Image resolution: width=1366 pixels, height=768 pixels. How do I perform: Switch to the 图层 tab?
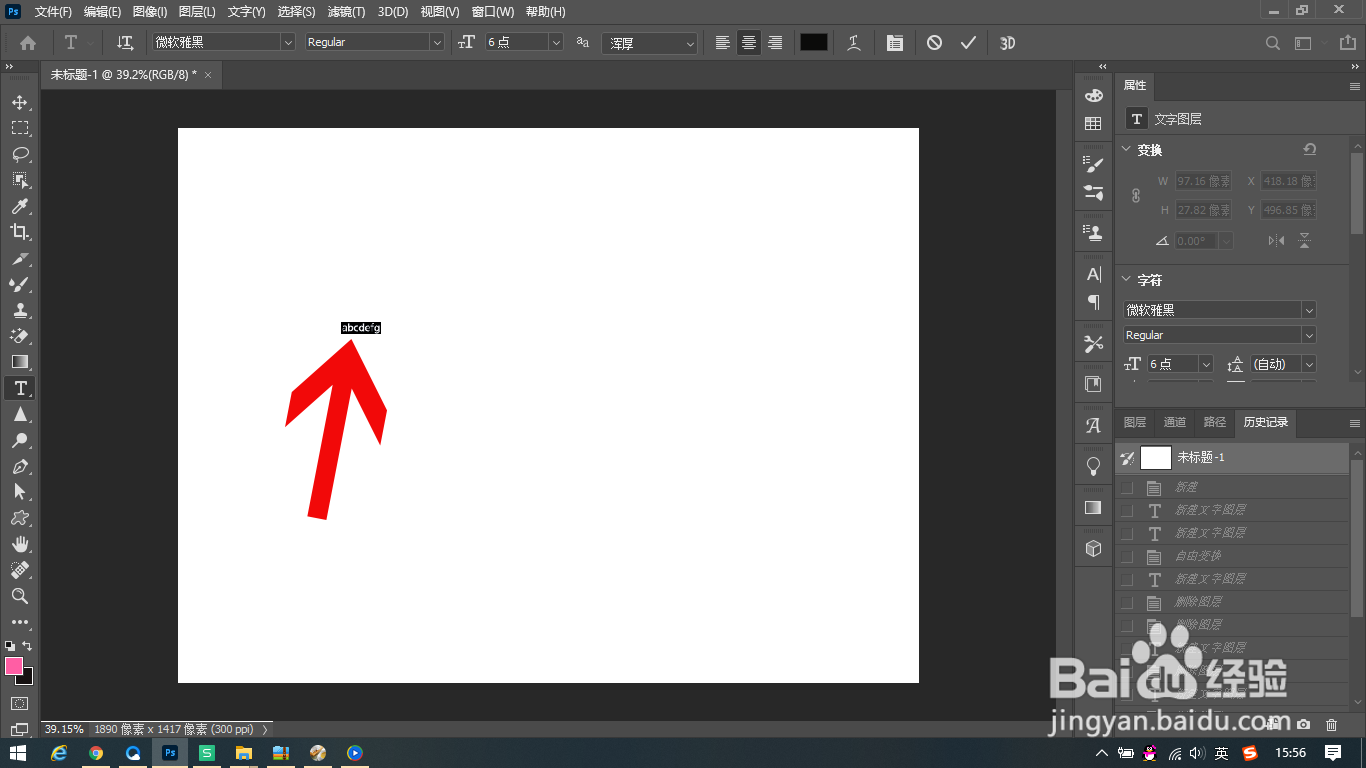1135,422
